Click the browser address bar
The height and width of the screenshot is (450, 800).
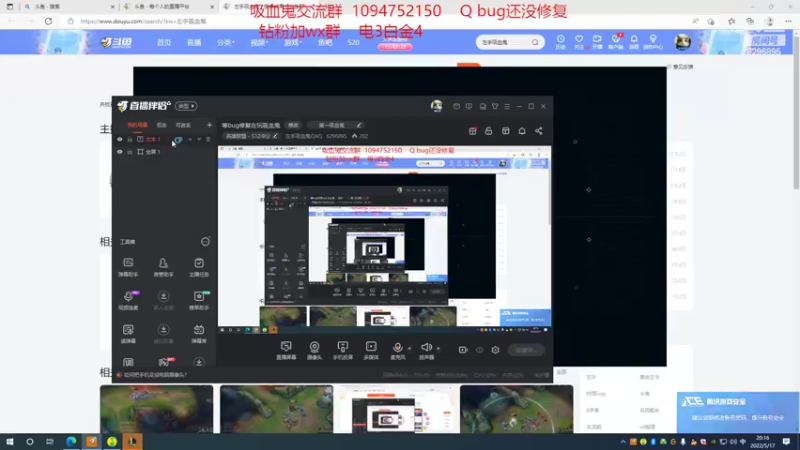(378, 21)
